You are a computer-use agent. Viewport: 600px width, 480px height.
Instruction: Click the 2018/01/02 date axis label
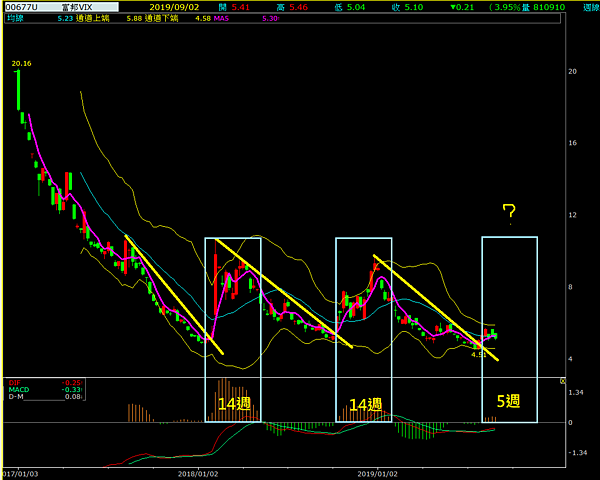[x=198, y=474]
